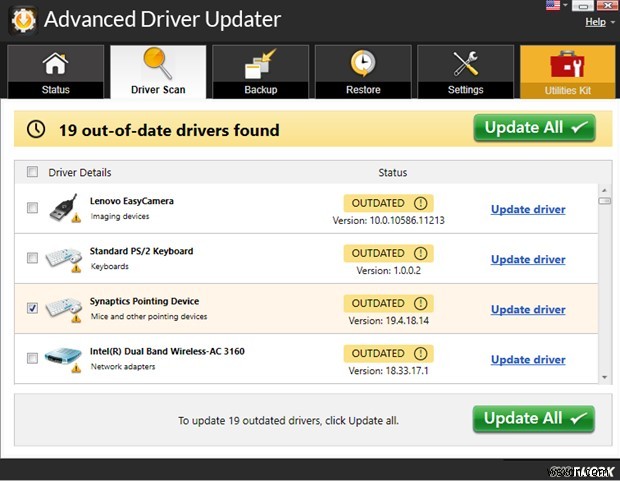The width and height of the screenshot is (620, 482).
Task: Click Update driver for Lenovo EasyCamera
Action: click(x=528, y=209)
